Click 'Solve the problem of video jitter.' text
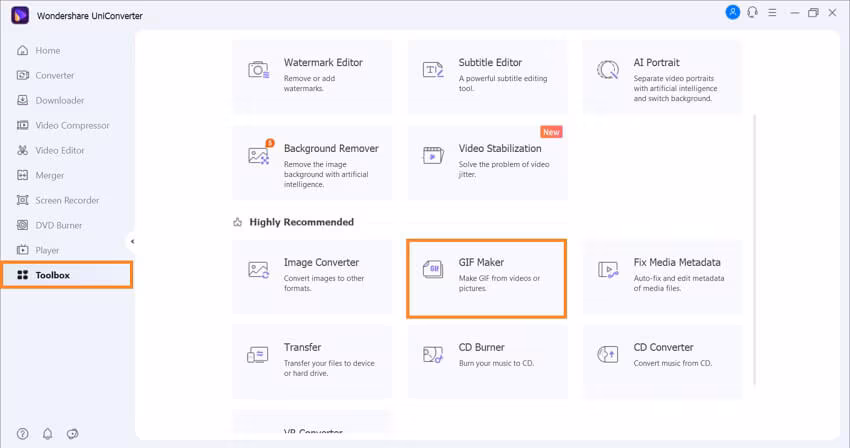 [504, 169]
